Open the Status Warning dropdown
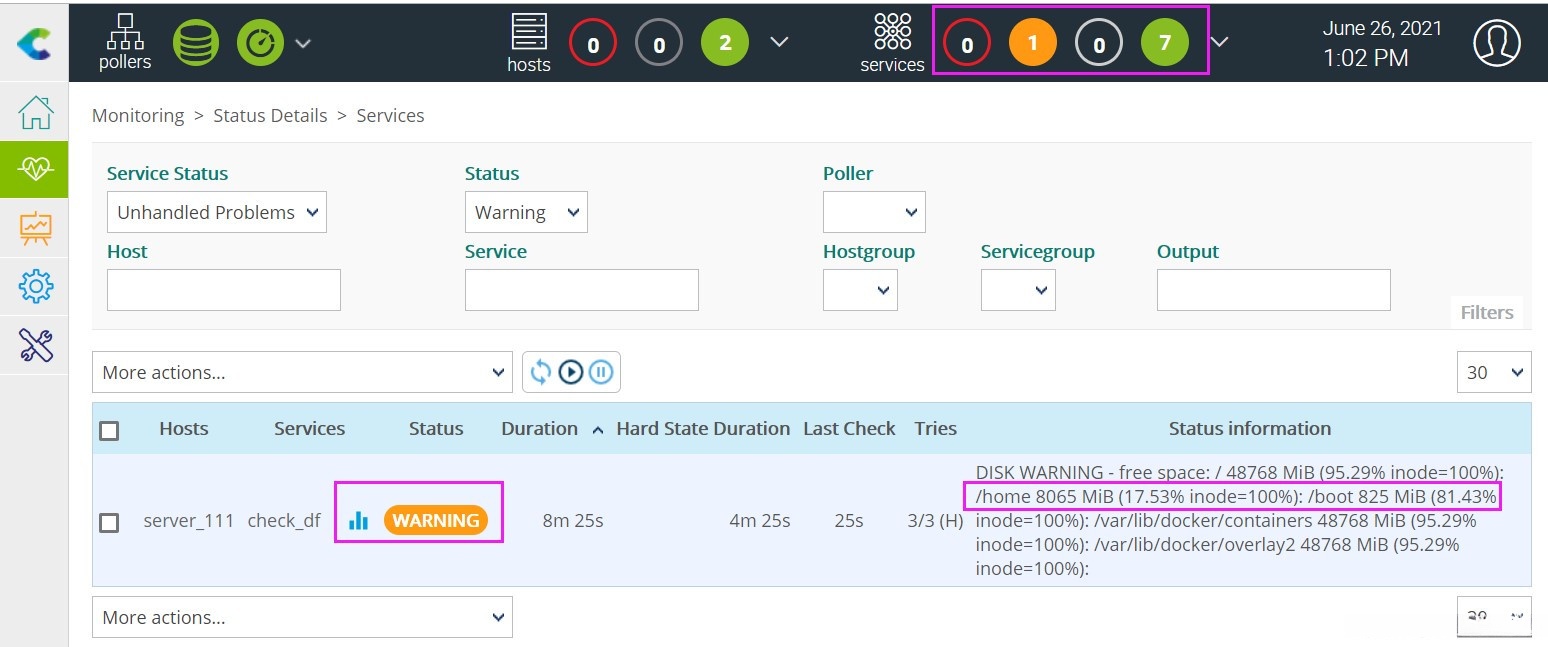 coord(526,212)
